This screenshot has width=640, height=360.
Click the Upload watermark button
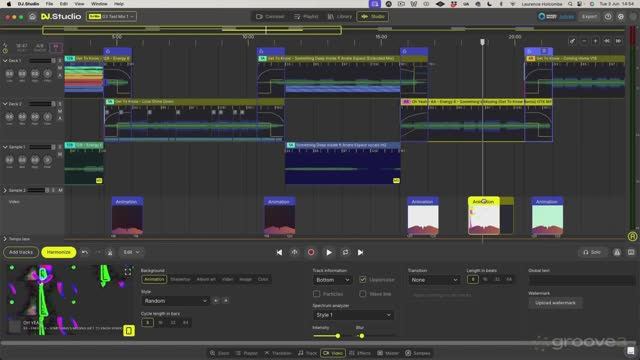pyautogui.click(x=556, y=303)
